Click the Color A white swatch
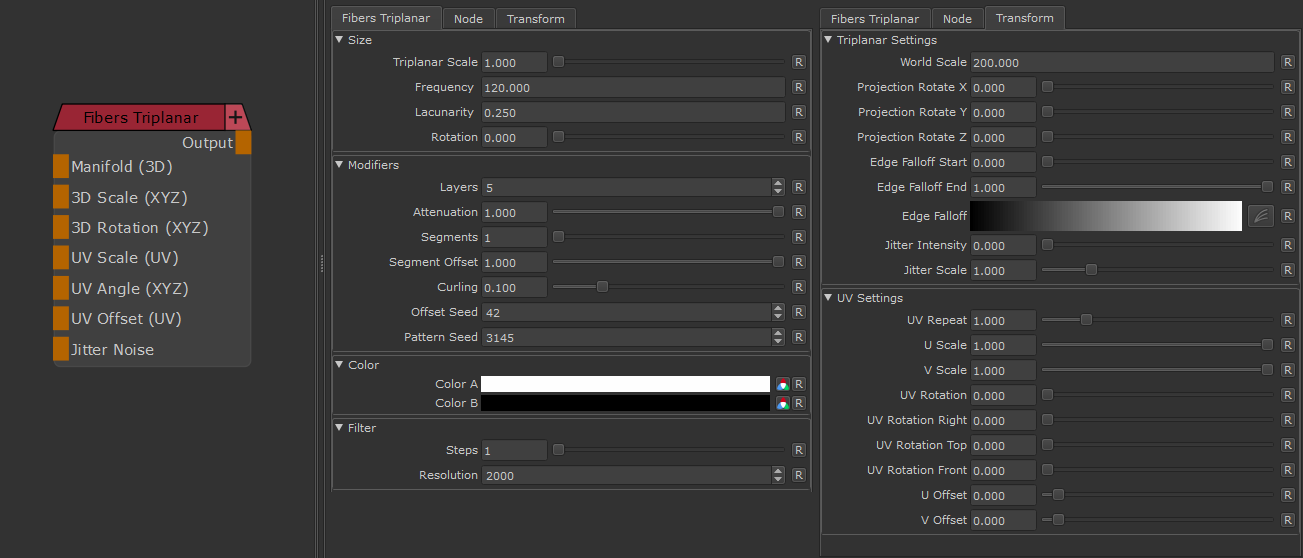The height and width of the screenshot is (558, 1303). [625, 384]
